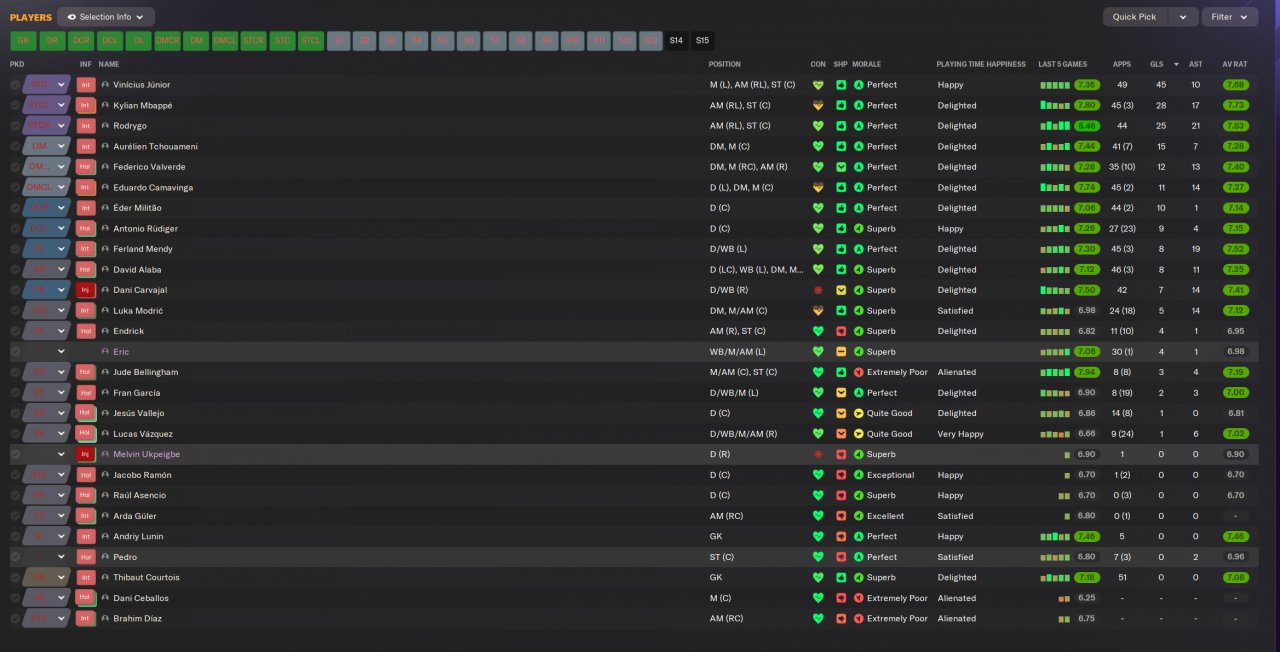
Task: Open Pedro's empty position dropdown
Action: 61,557
